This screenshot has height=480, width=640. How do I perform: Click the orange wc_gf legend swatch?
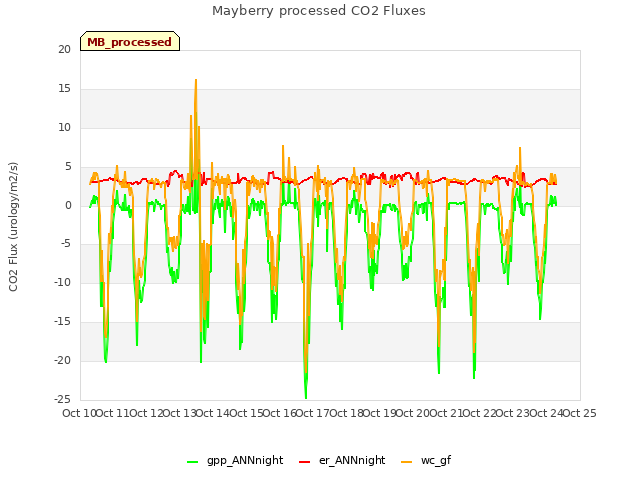(407, 462)
